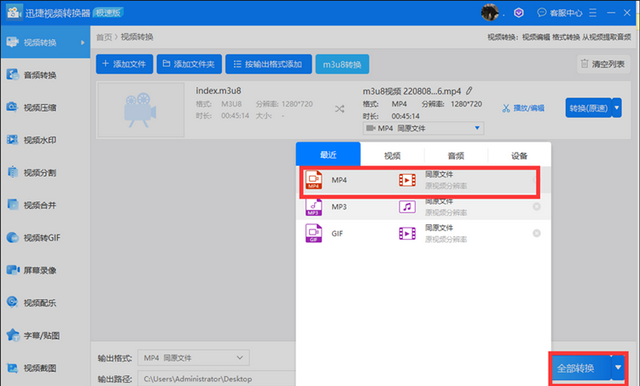Select the MP3 file icon in recent list
This screenshot has height=386, width=640.
point(313,207)
